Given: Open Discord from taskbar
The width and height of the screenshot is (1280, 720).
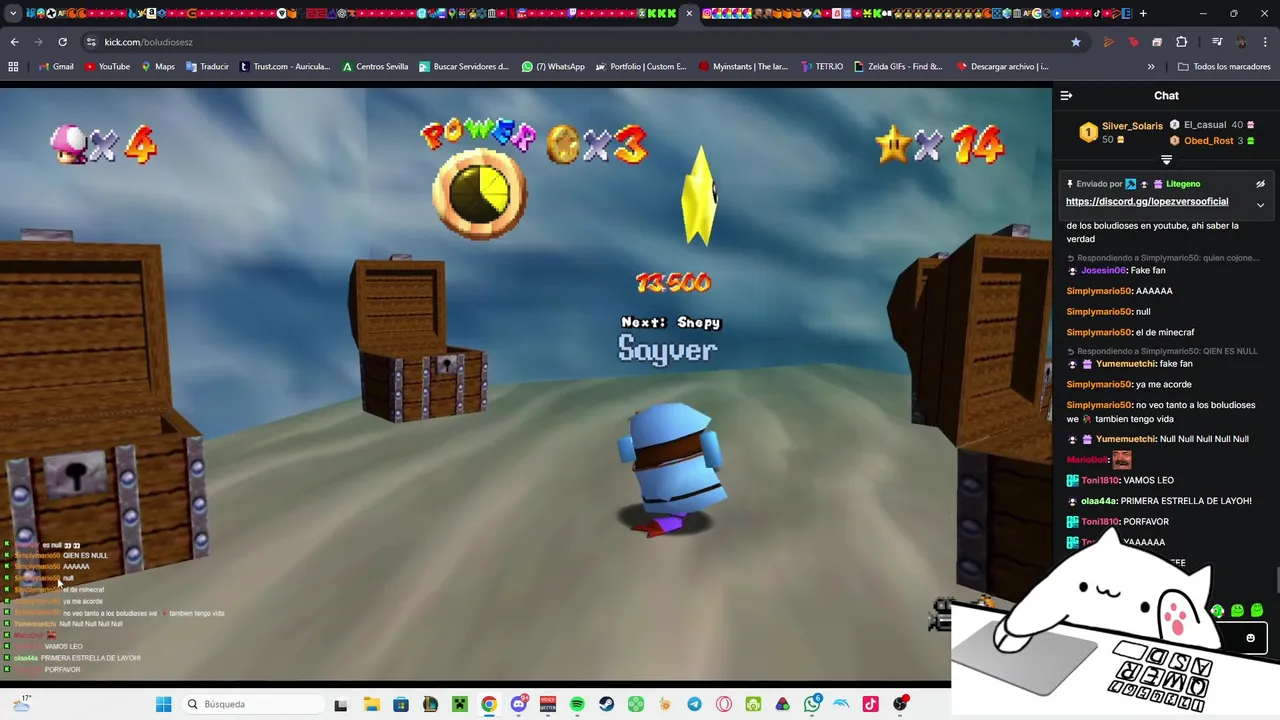Looking at the screenshot, I should click(x=518, y=704).
